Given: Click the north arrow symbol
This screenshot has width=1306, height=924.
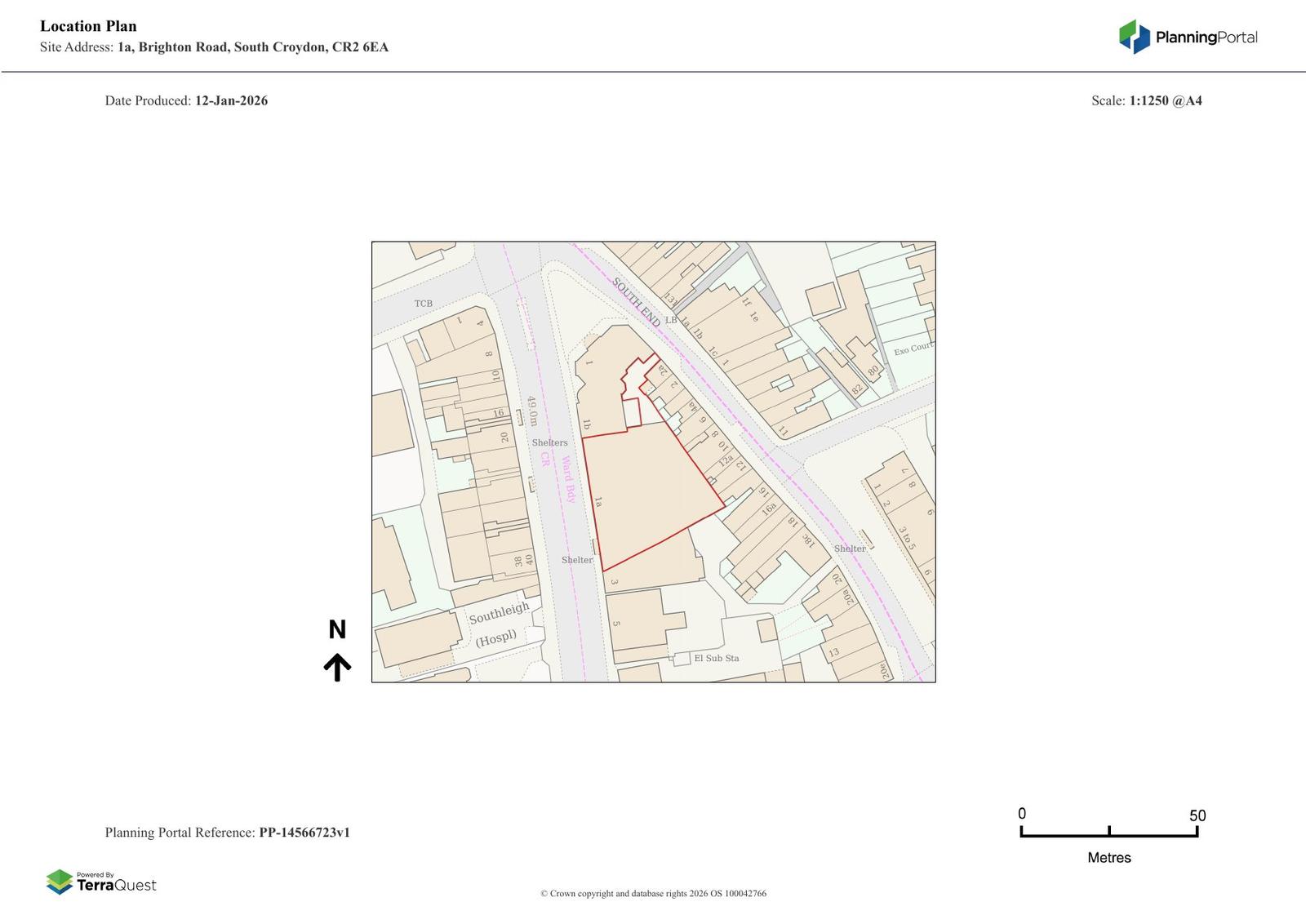Looking at the screenshot, I should [x=337, y=667].
